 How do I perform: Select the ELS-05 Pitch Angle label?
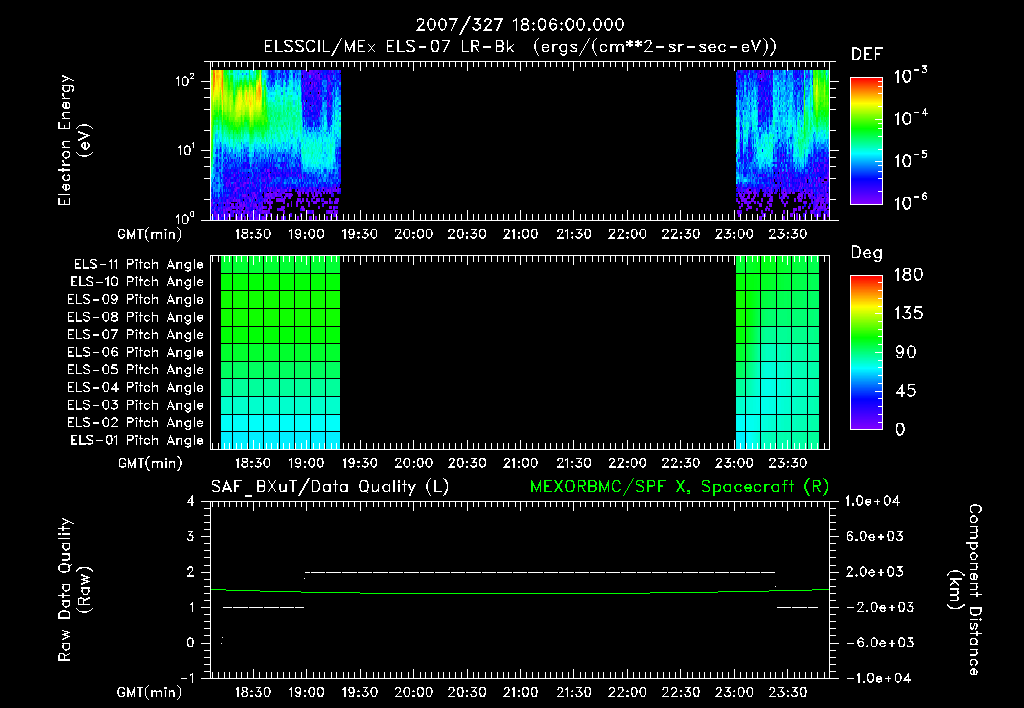click(135, 370)
